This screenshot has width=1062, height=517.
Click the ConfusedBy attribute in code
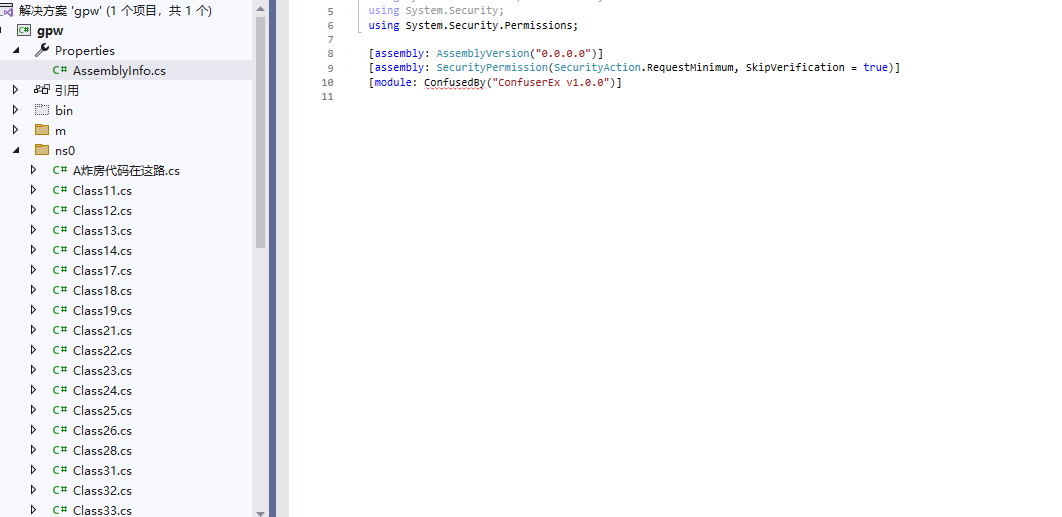451,82
